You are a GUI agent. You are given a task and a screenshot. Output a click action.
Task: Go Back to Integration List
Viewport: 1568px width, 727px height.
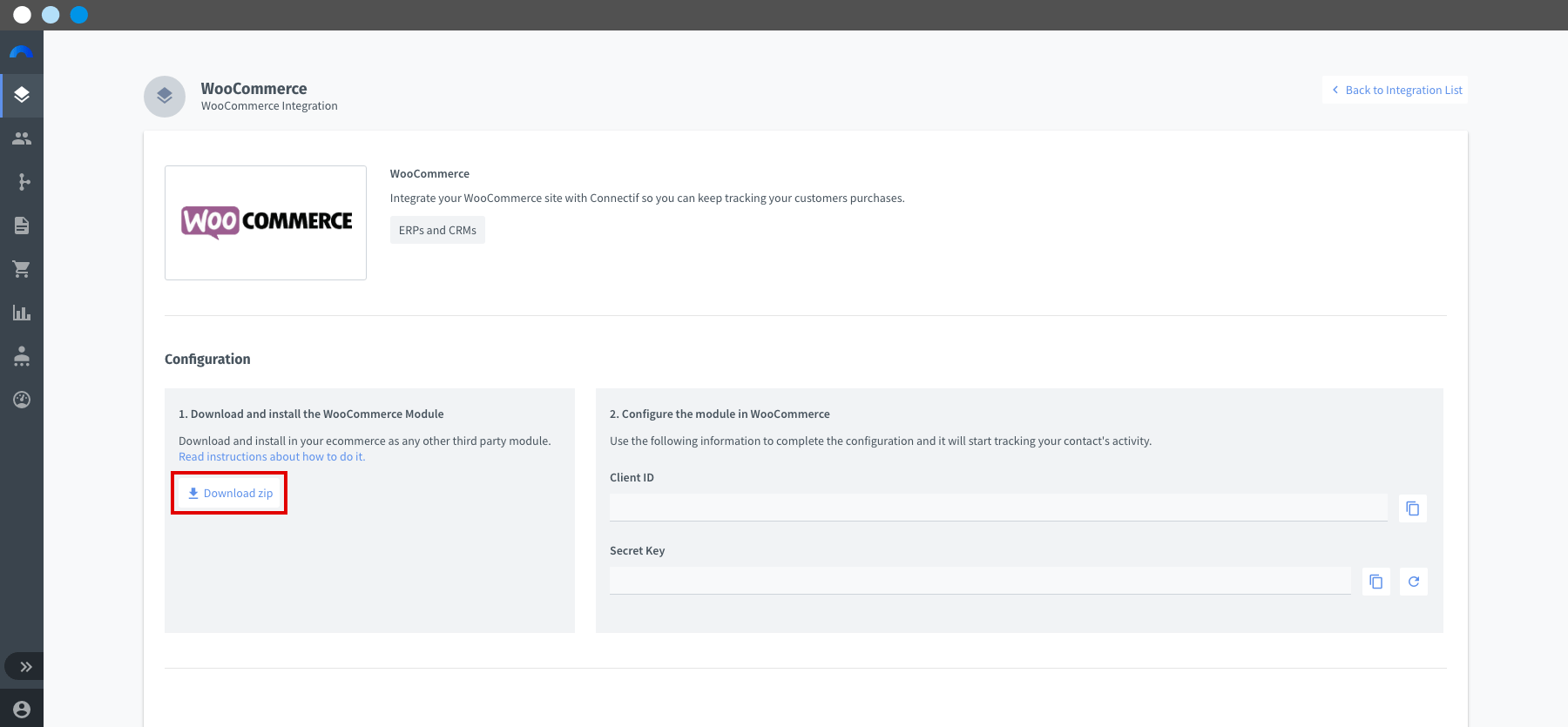click(1396, 90)
